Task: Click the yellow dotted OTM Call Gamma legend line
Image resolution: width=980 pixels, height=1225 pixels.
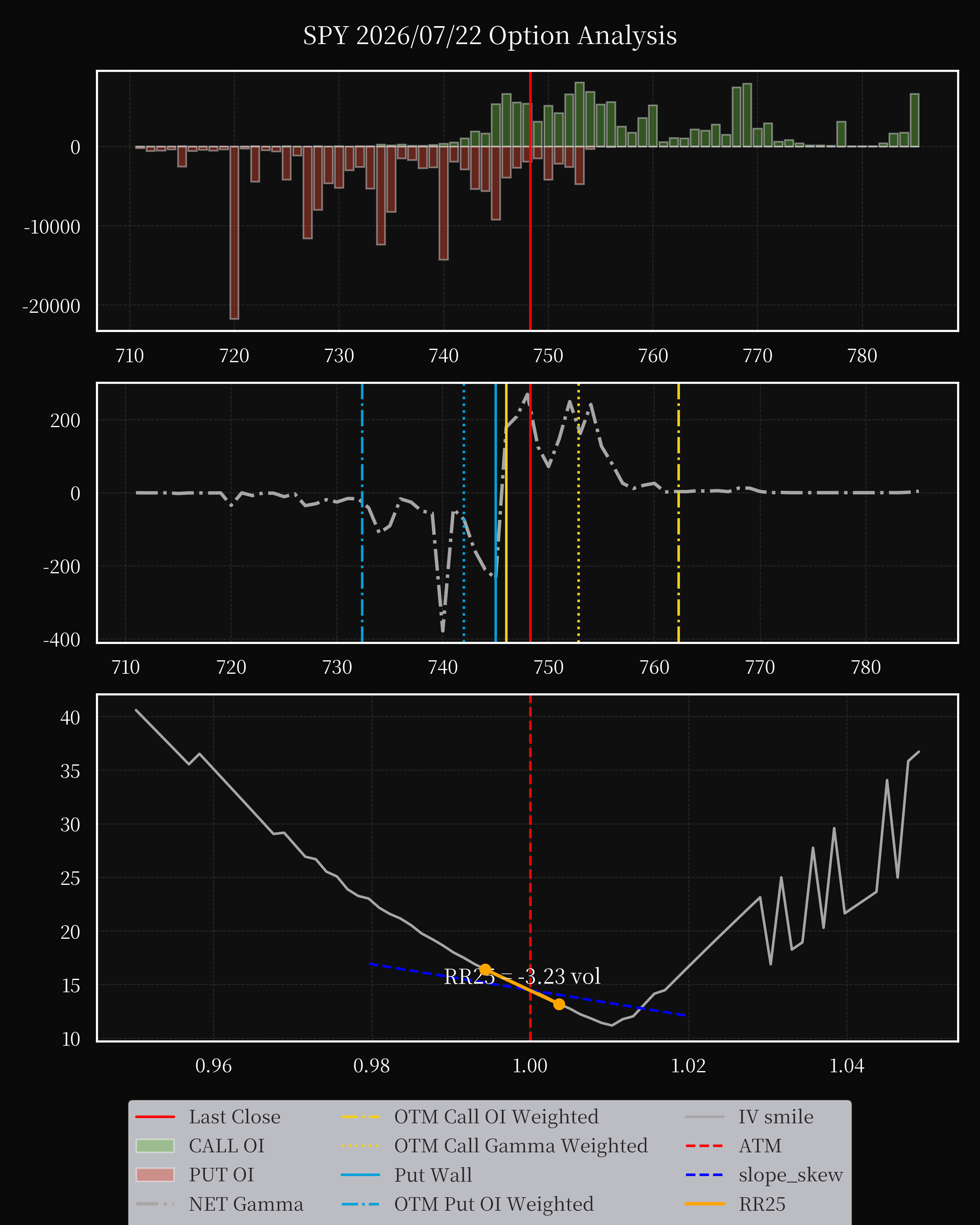Action: coord(360,1146)
